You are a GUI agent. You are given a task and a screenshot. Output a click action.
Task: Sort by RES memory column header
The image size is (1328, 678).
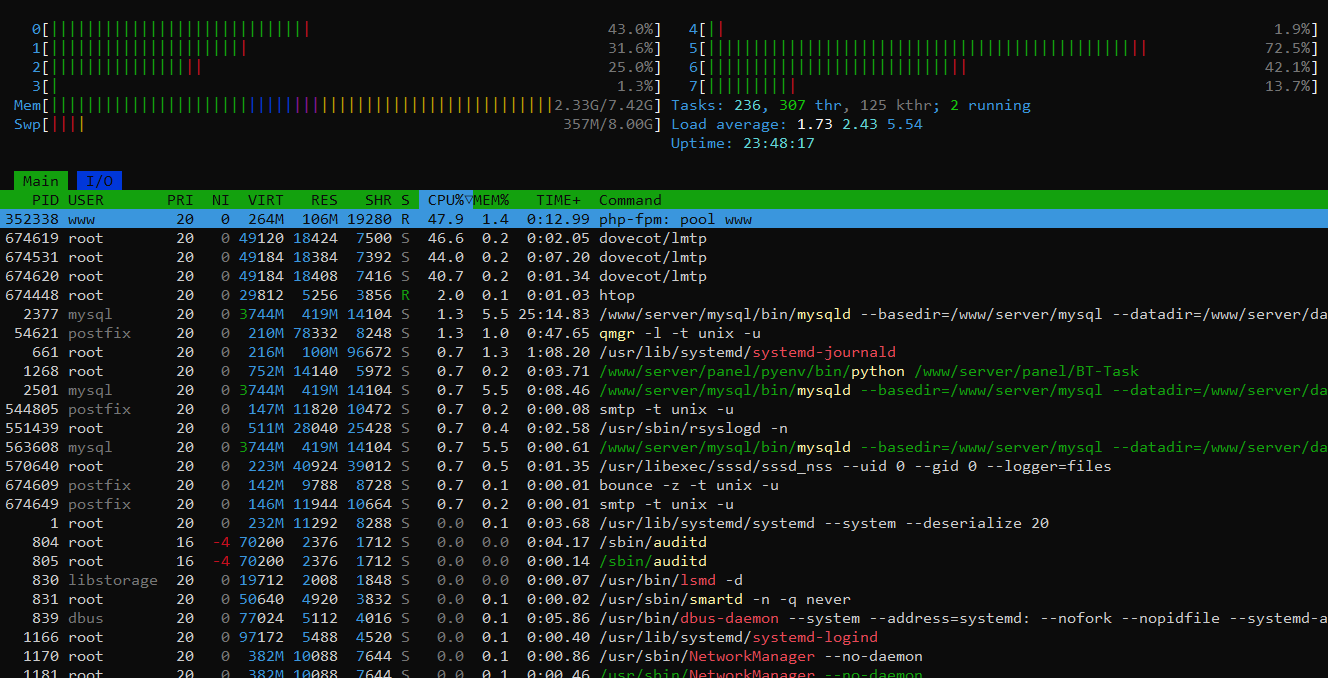pos(324,200)
